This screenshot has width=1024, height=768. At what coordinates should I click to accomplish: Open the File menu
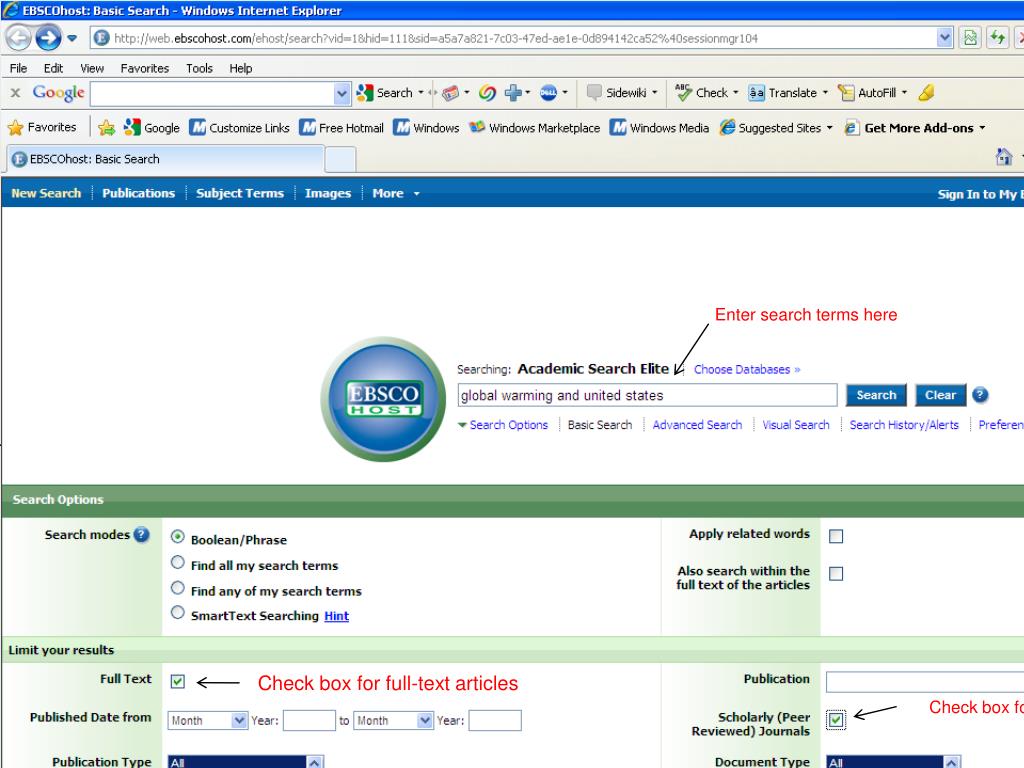click(x=18, y=68)
